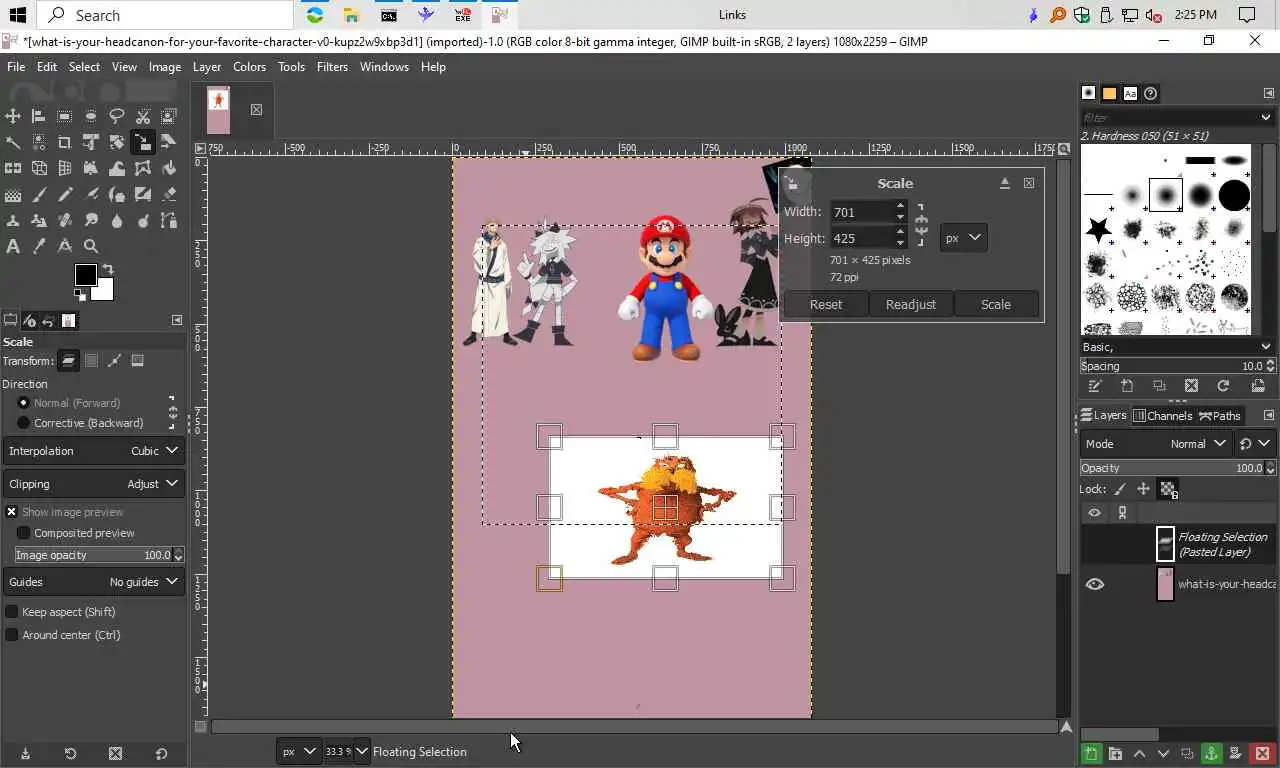Click the Readjust button

[x=911, y=304]
